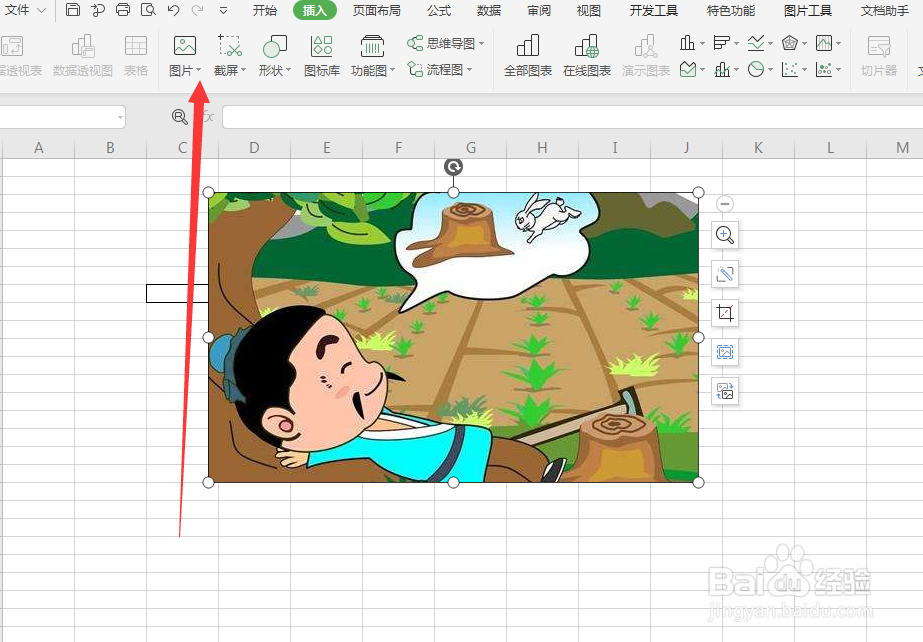Expand the quick access toolbar customize arrow
Screen dimensions: 923x642
pos(223,10)
